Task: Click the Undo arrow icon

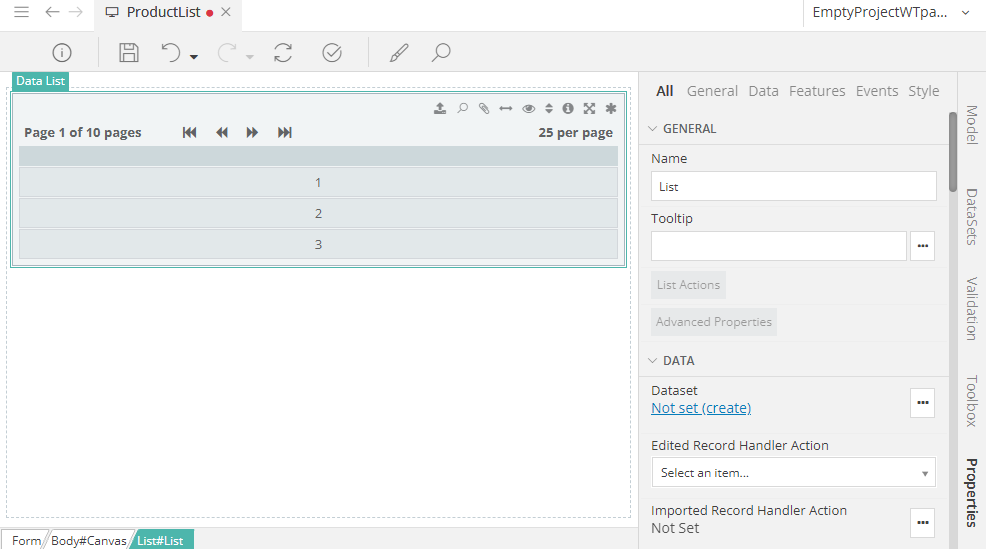Action: 171,53
